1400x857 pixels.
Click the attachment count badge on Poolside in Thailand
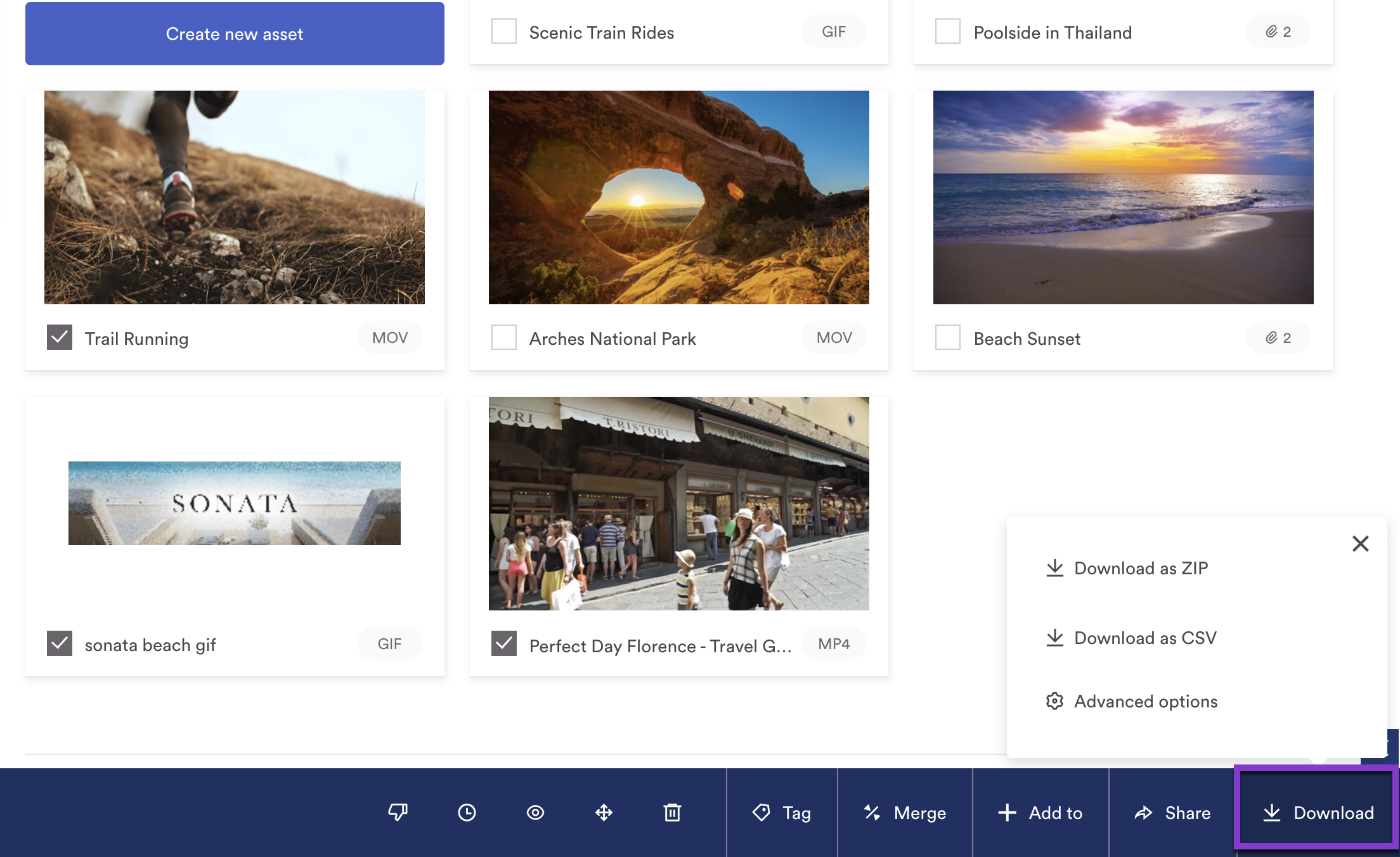click(1278, 31)
